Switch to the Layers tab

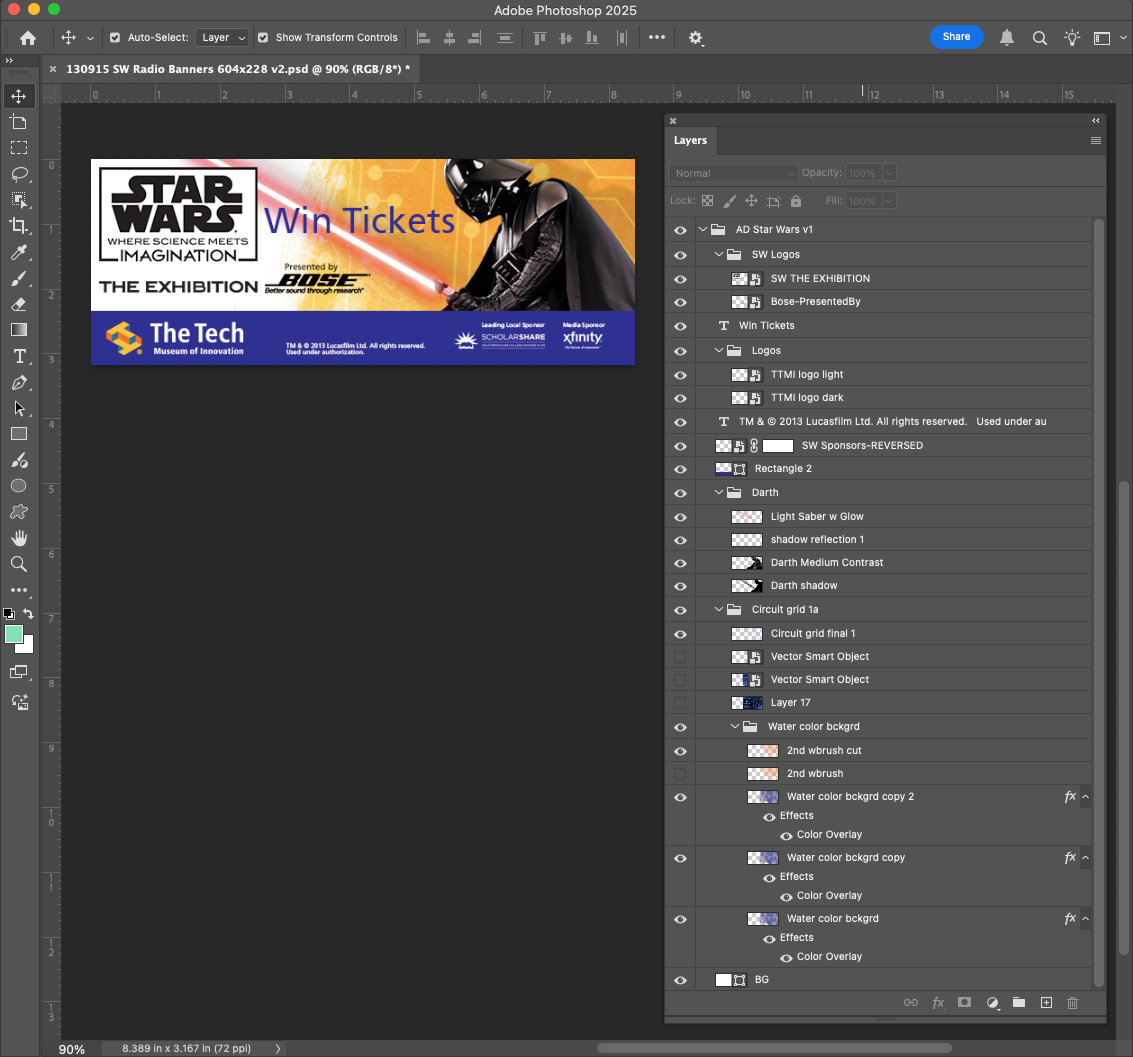690,140
